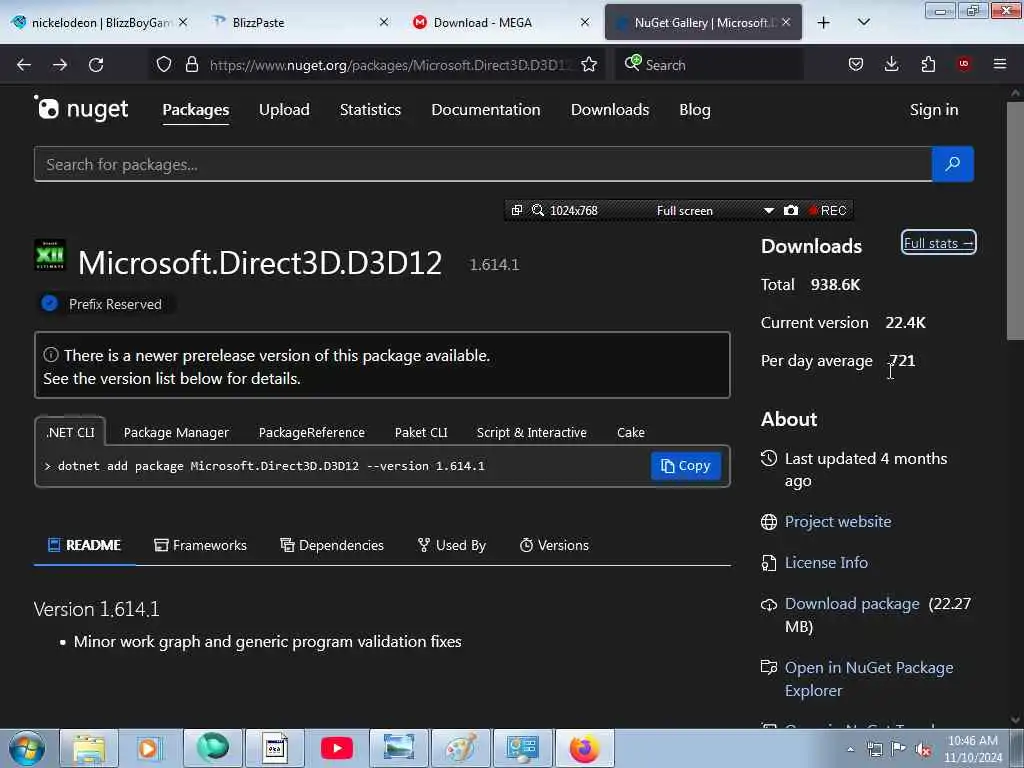The image size is (1024, 768).
Task: Open the Full stats link
Action: (938, 243)
